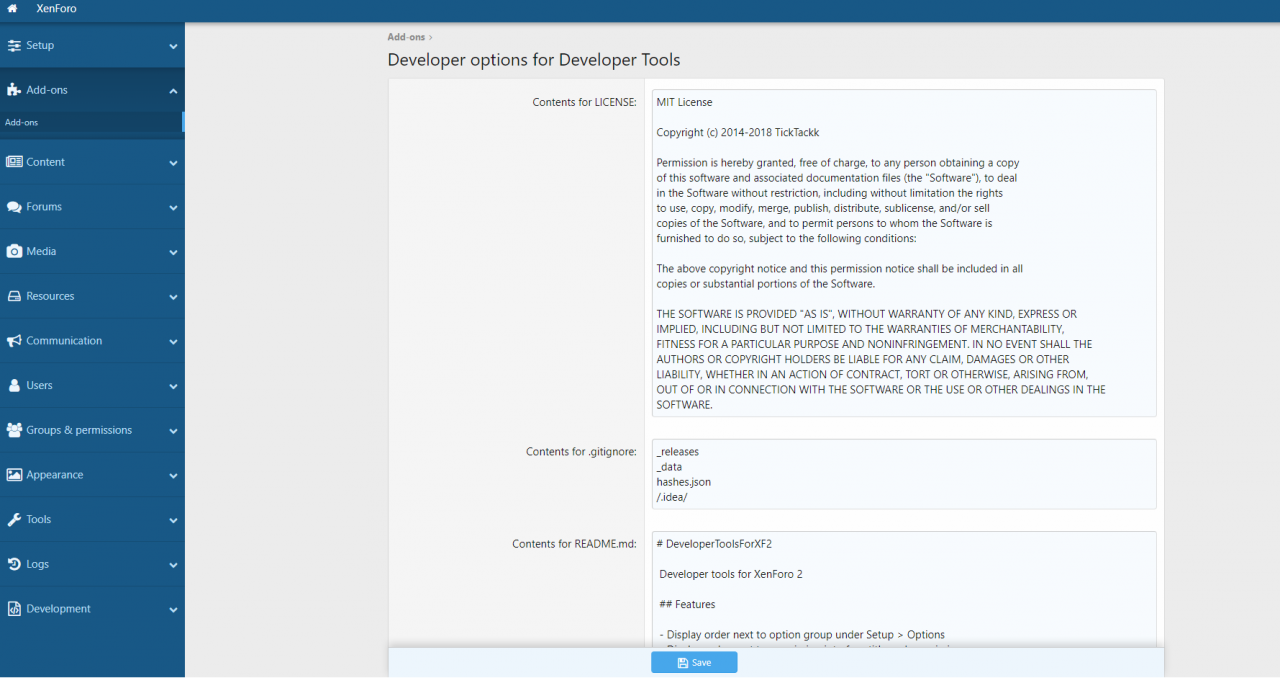The height and width of the screenshot is (678, 1280).
Task: Click the Tools wrench icon
Action: 14,520
